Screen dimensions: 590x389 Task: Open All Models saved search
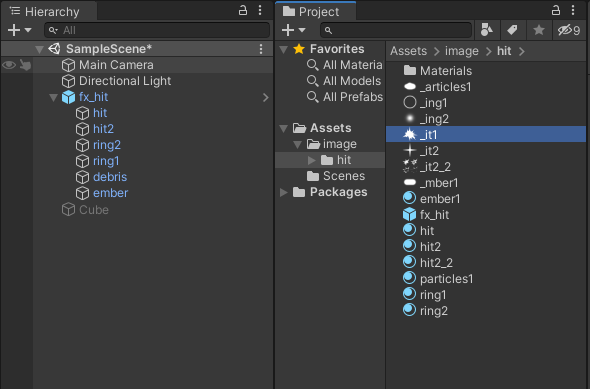[x=352, y=81]
